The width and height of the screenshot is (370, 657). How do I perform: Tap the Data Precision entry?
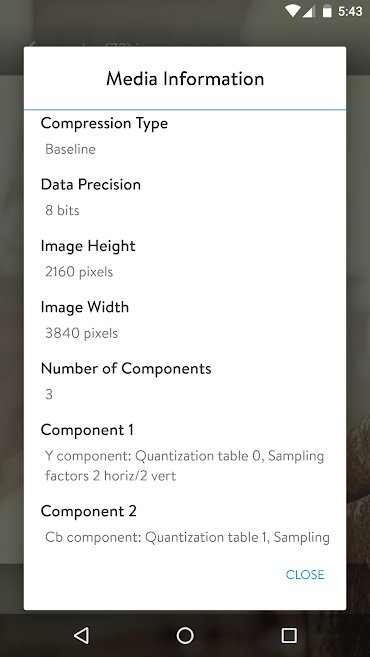pyautogui.click(x=185, y=197)
